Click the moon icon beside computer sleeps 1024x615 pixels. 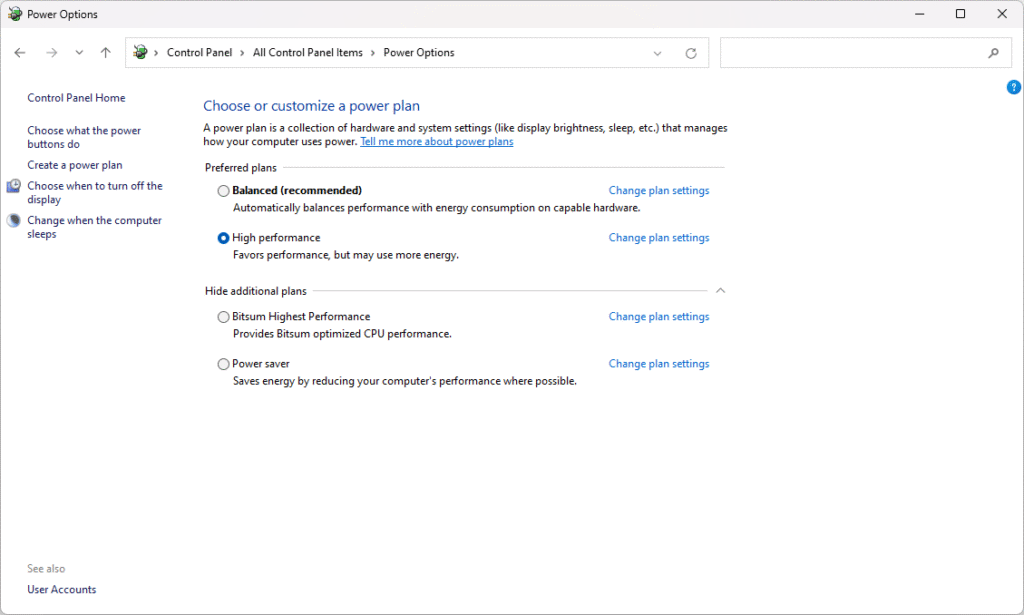pyautogui.click(x=14, y=221)
